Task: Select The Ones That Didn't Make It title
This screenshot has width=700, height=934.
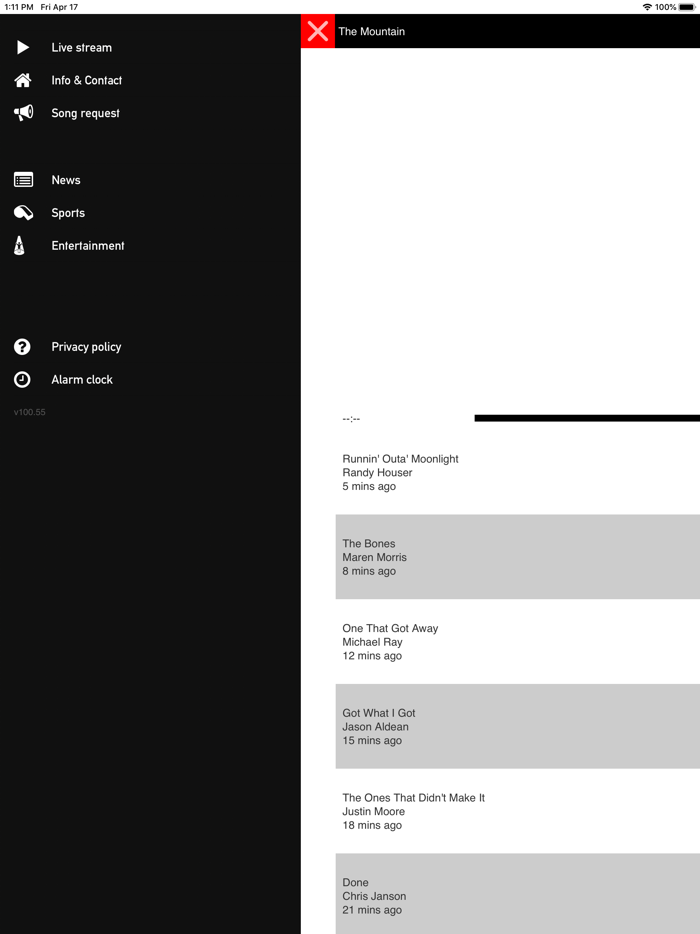Action: pyautogui.click(x=413, y=797)
